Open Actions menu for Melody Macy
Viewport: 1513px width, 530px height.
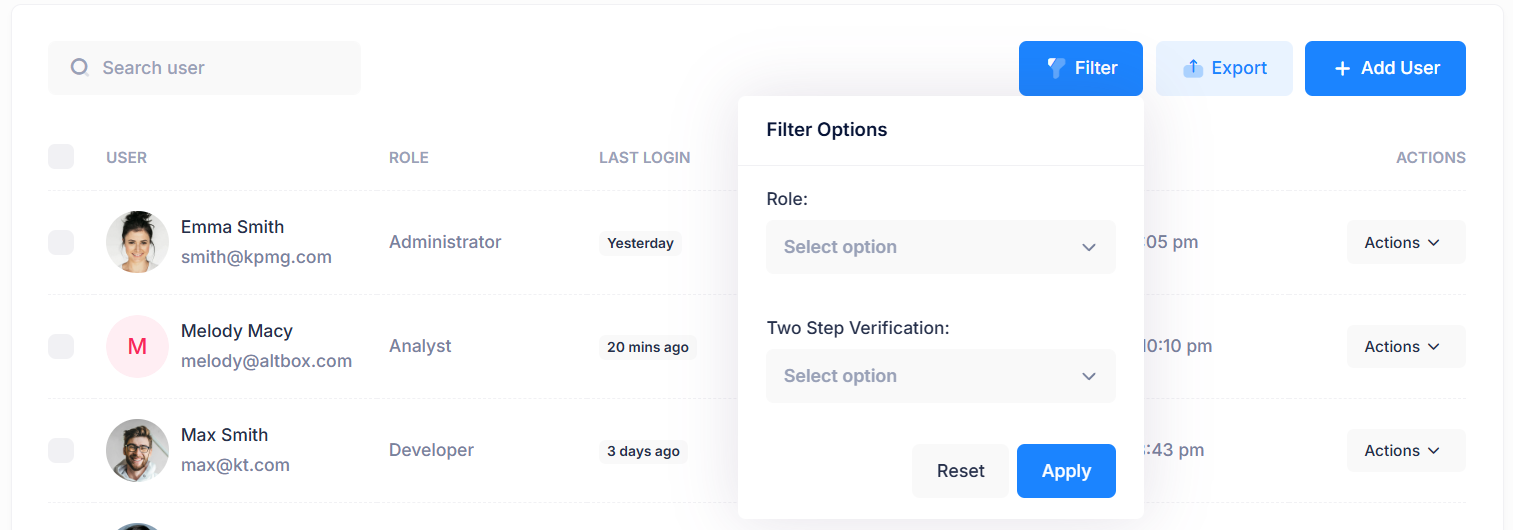[x=1406, y=346]
